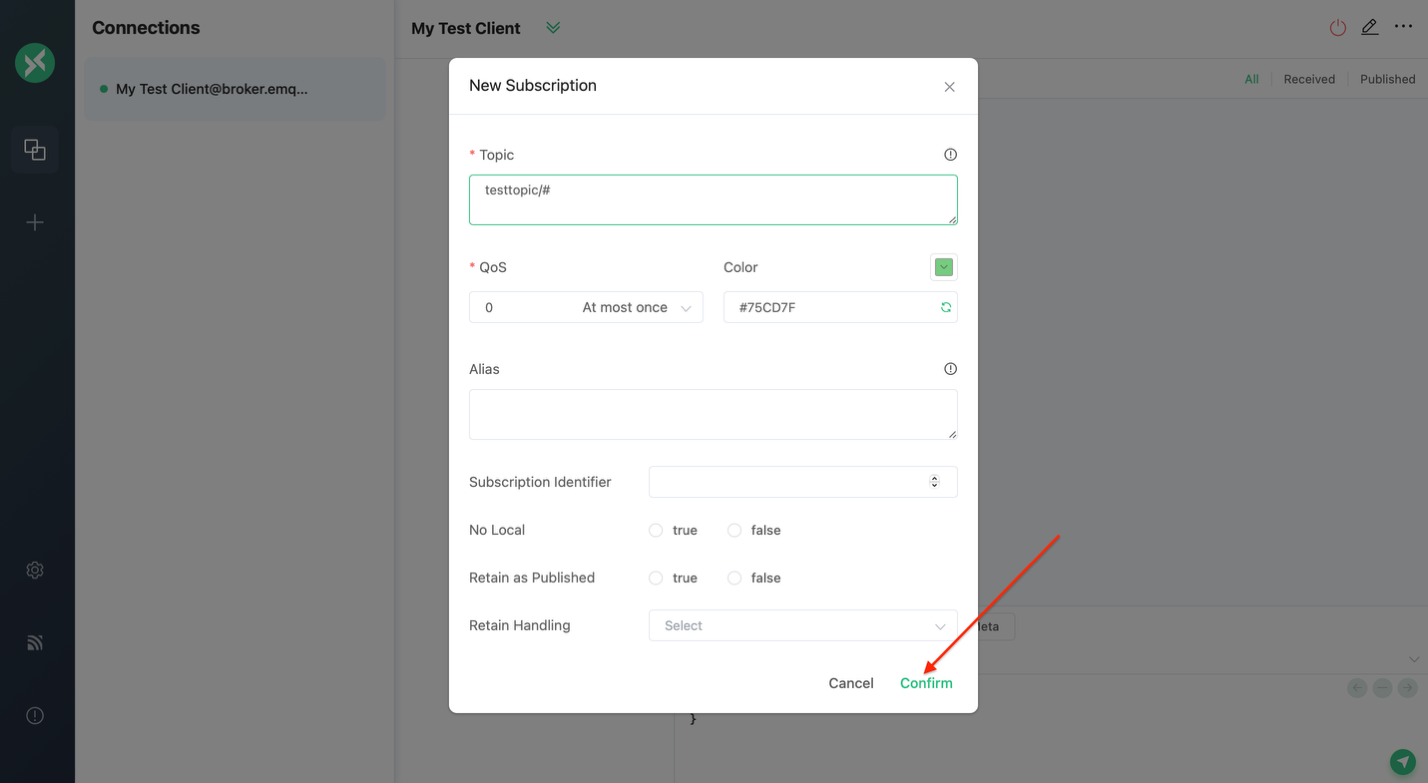
Task: Click the info icon next to Alias
Action: pyautogui.click(x=950, y=369)
